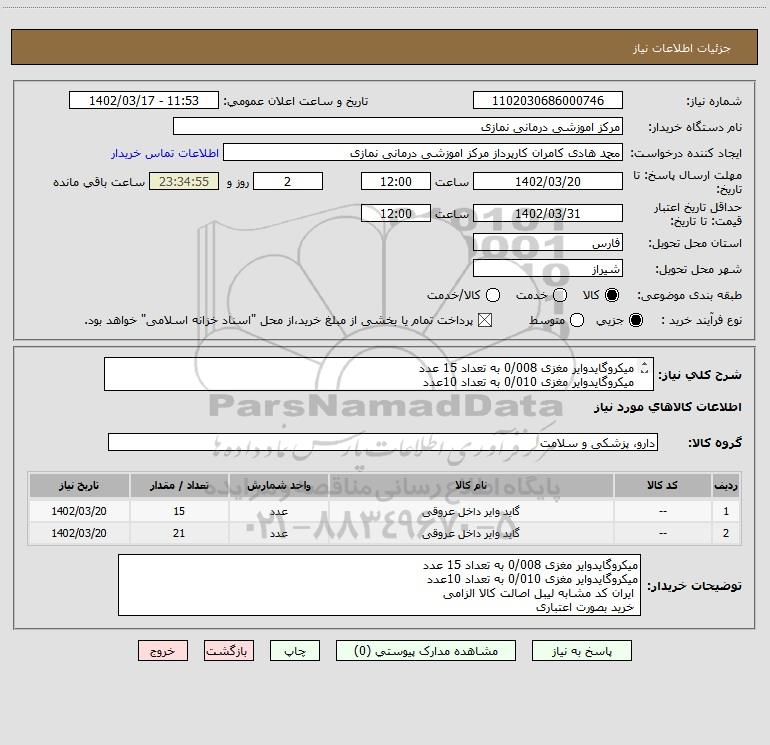770x745 pixels.
Task: Click the نام کالا column header
Action: (x=471, y=486)
